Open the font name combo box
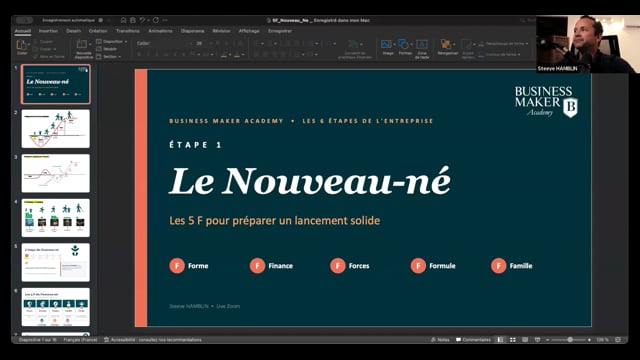This screenshot has width=640, height=360. [x=164, y=43]
